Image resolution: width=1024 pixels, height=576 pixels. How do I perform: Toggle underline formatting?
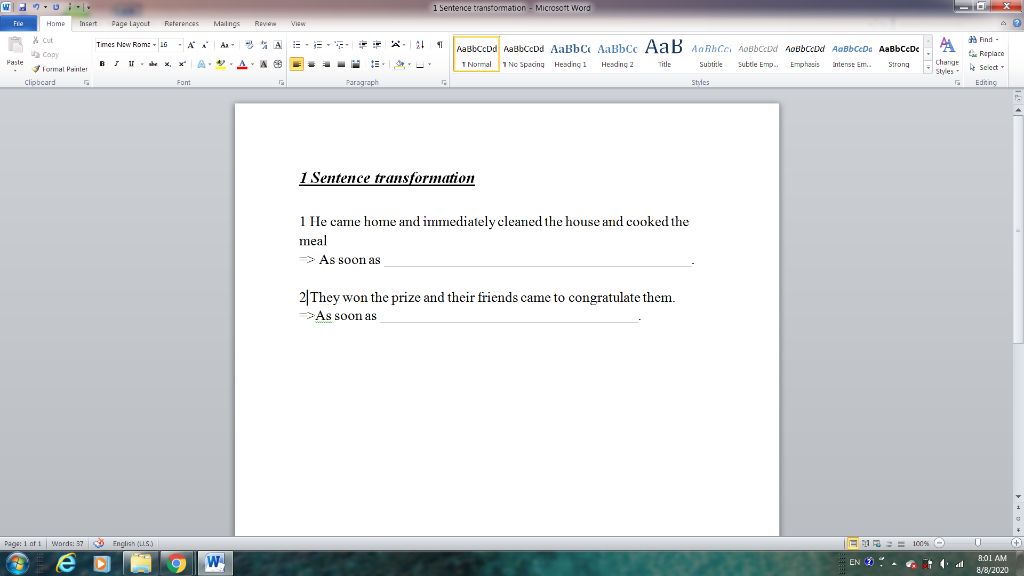(131, 64)
